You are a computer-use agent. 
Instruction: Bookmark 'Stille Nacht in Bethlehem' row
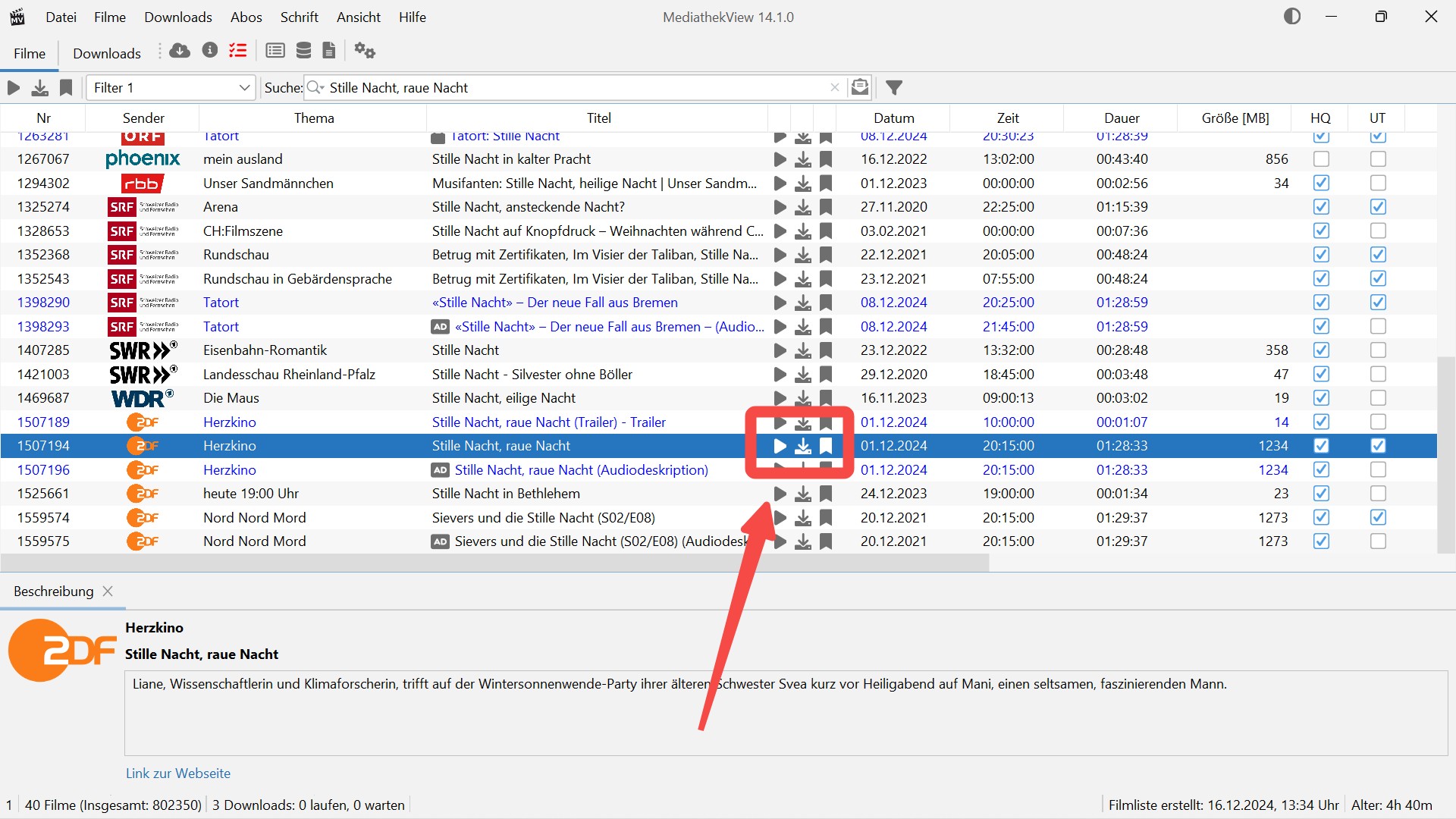(x=826, y=494)
